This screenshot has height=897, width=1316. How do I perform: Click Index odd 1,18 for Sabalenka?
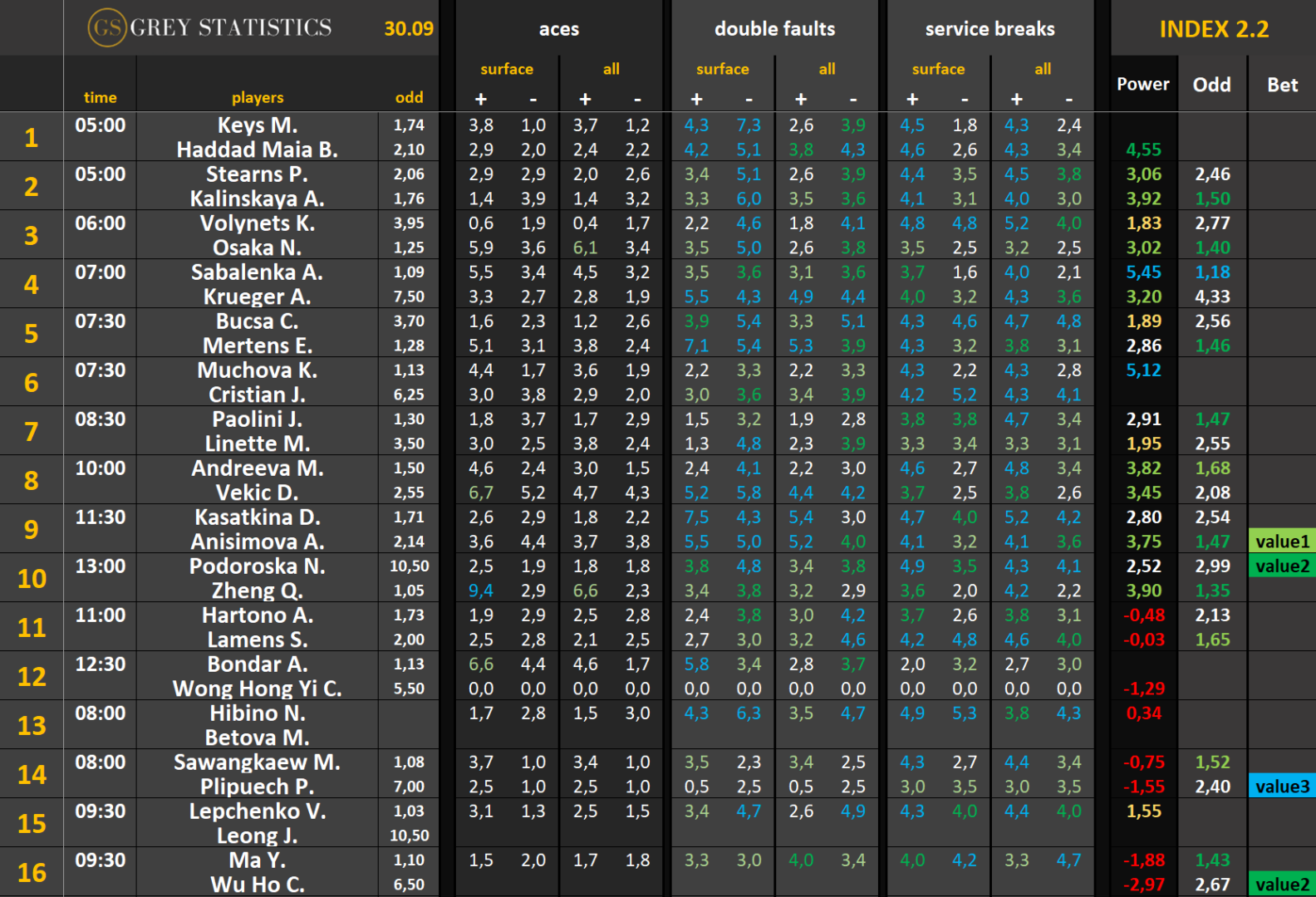1213,272
